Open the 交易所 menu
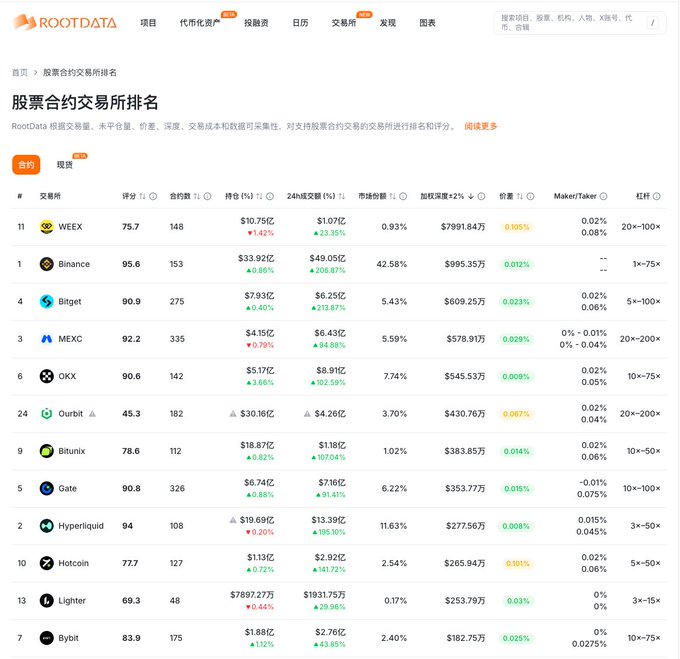The height and width of the screenshot is (659, 680). click(x=344, y=23)
